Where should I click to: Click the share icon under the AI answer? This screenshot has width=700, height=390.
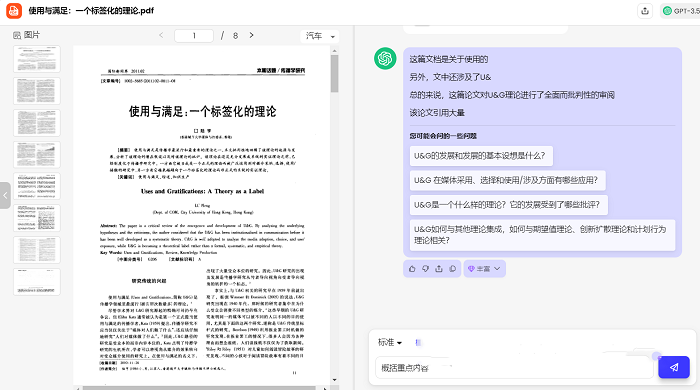click(x=439, y=269)
